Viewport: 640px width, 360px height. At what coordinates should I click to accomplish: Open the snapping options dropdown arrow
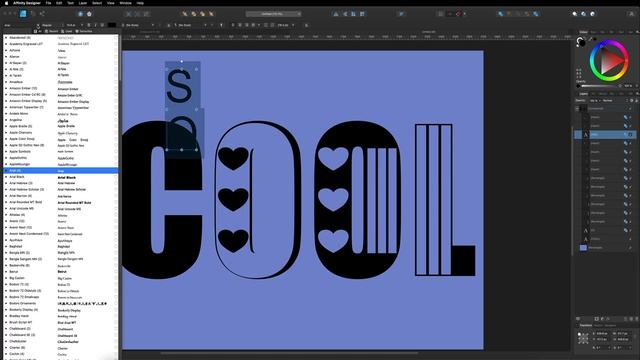click(x=464, y=14)
